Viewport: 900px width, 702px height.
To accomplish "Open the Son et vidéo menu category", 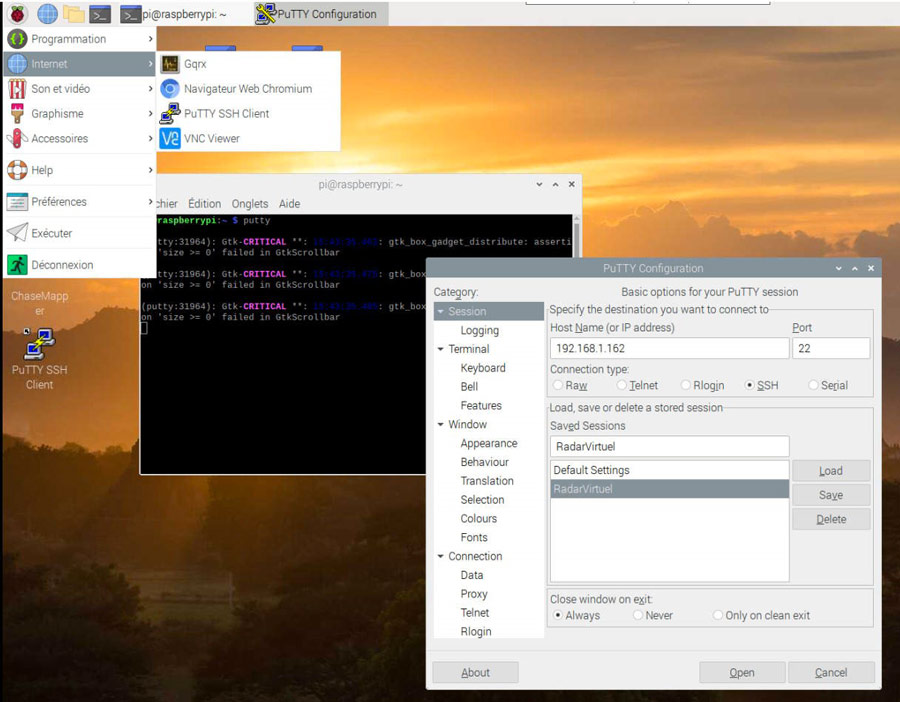I will coord(80,88).
